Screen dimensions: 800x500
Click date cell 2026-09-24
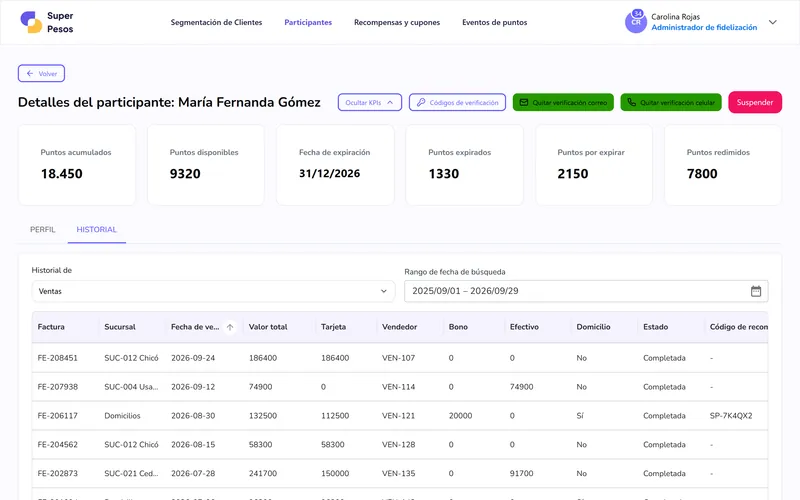click(193, 358)
